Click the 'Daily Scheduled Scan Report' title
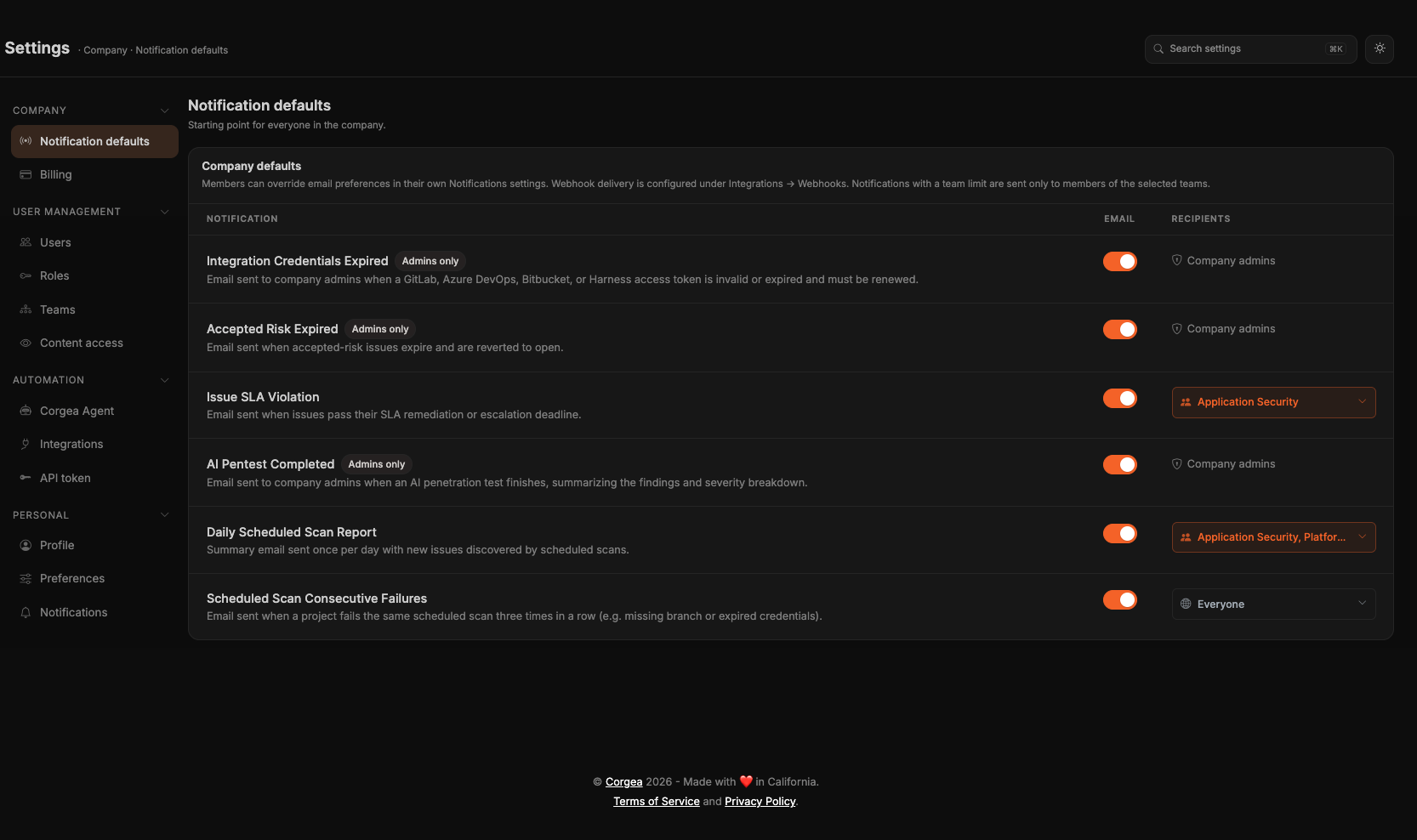This screenshot has width=1417, height=840. 292,532
